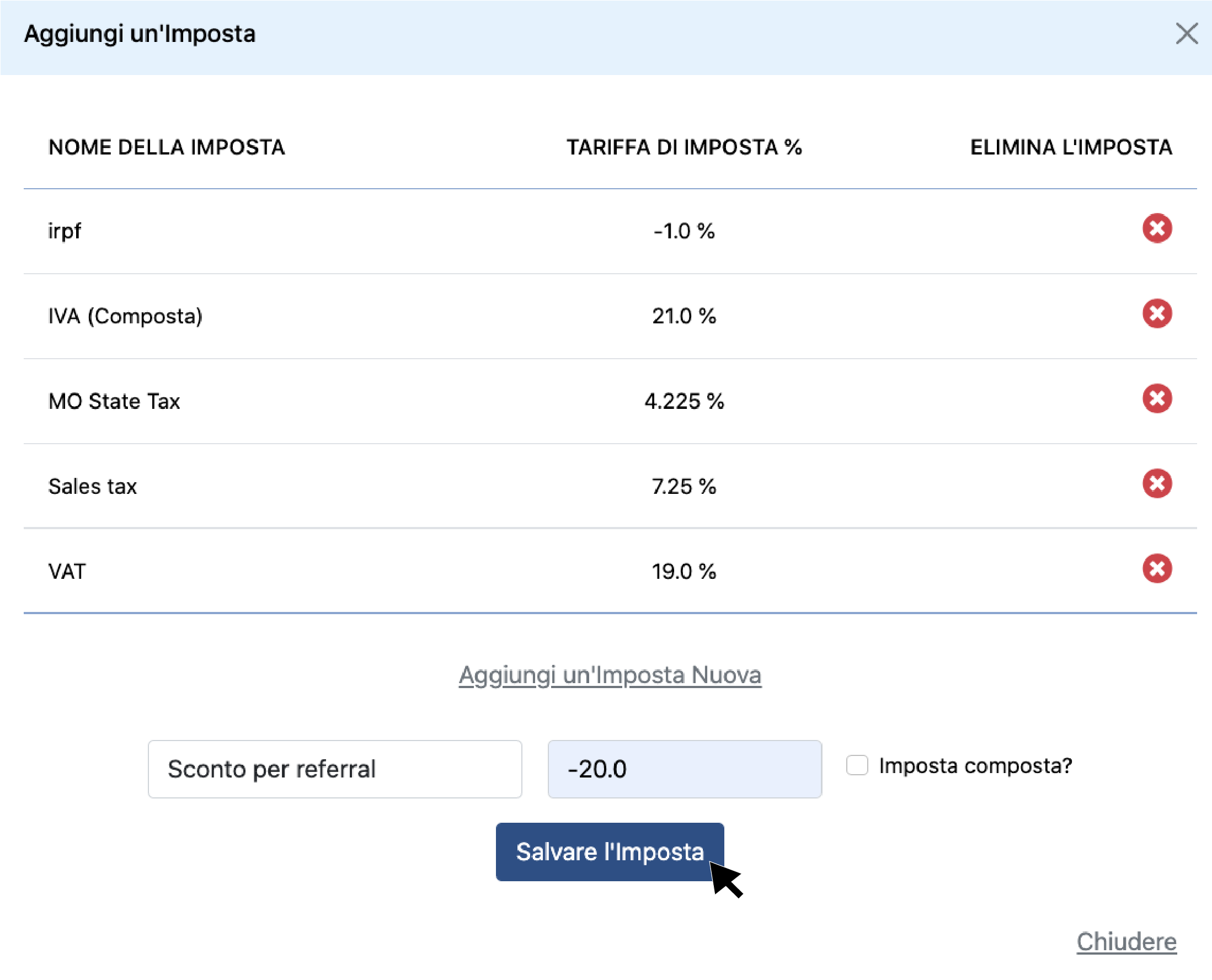Focus the tax name field Sconto per referral
This screenshot has height=980, width=1212.
335,769
